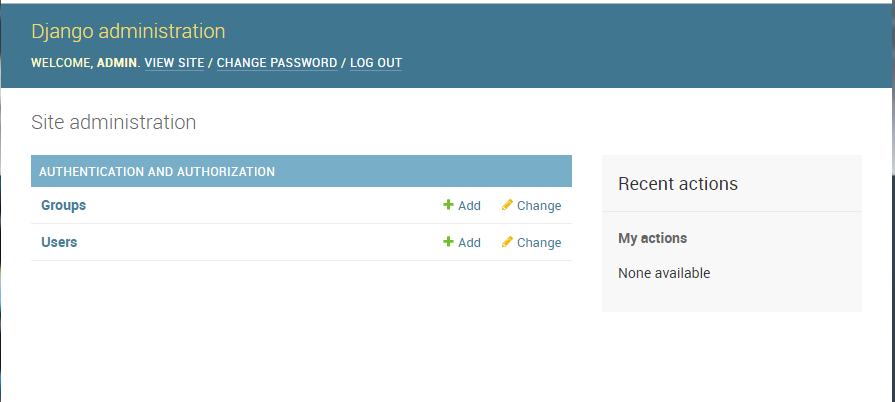Click the yellow pencil icon for Groups
Viewport: 895px width, 402px height.
point(507,204)
